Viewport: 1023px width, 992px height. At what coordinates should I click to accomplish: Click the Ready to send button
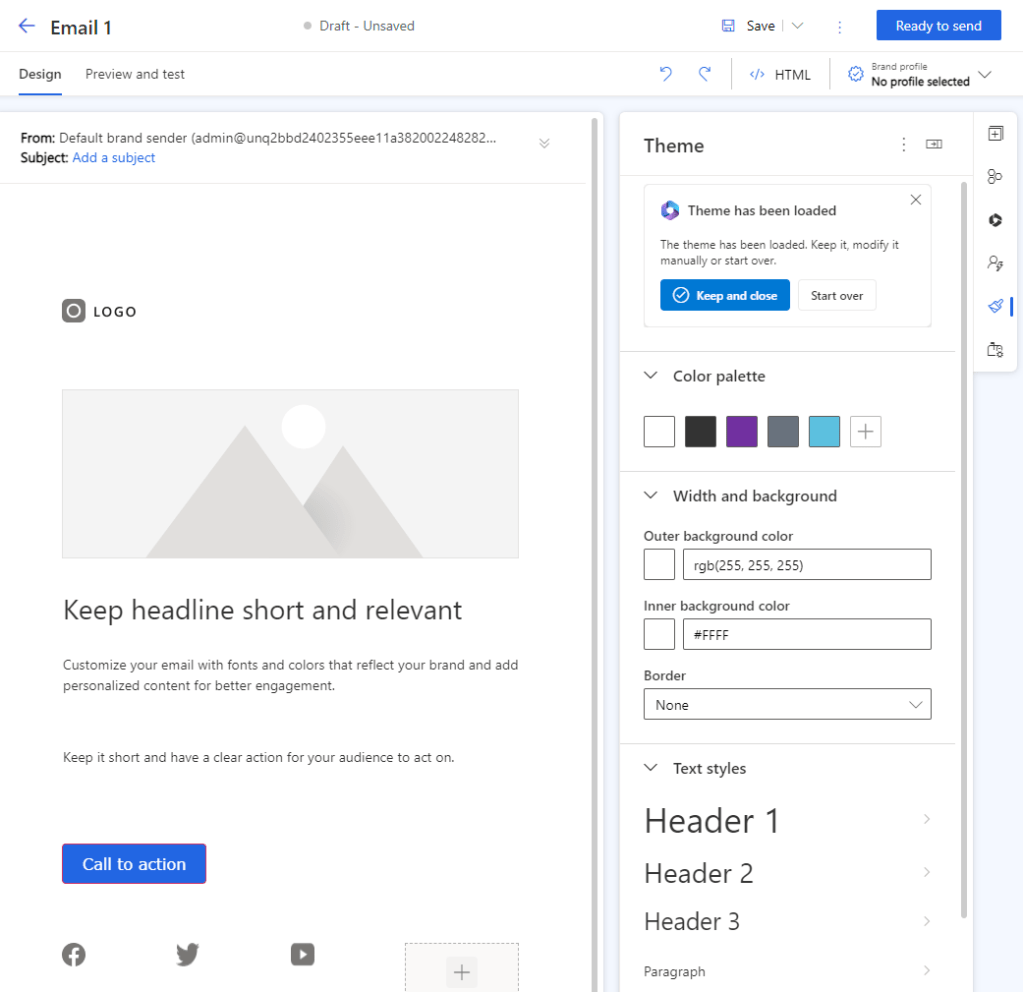click(x=938, y=25)
